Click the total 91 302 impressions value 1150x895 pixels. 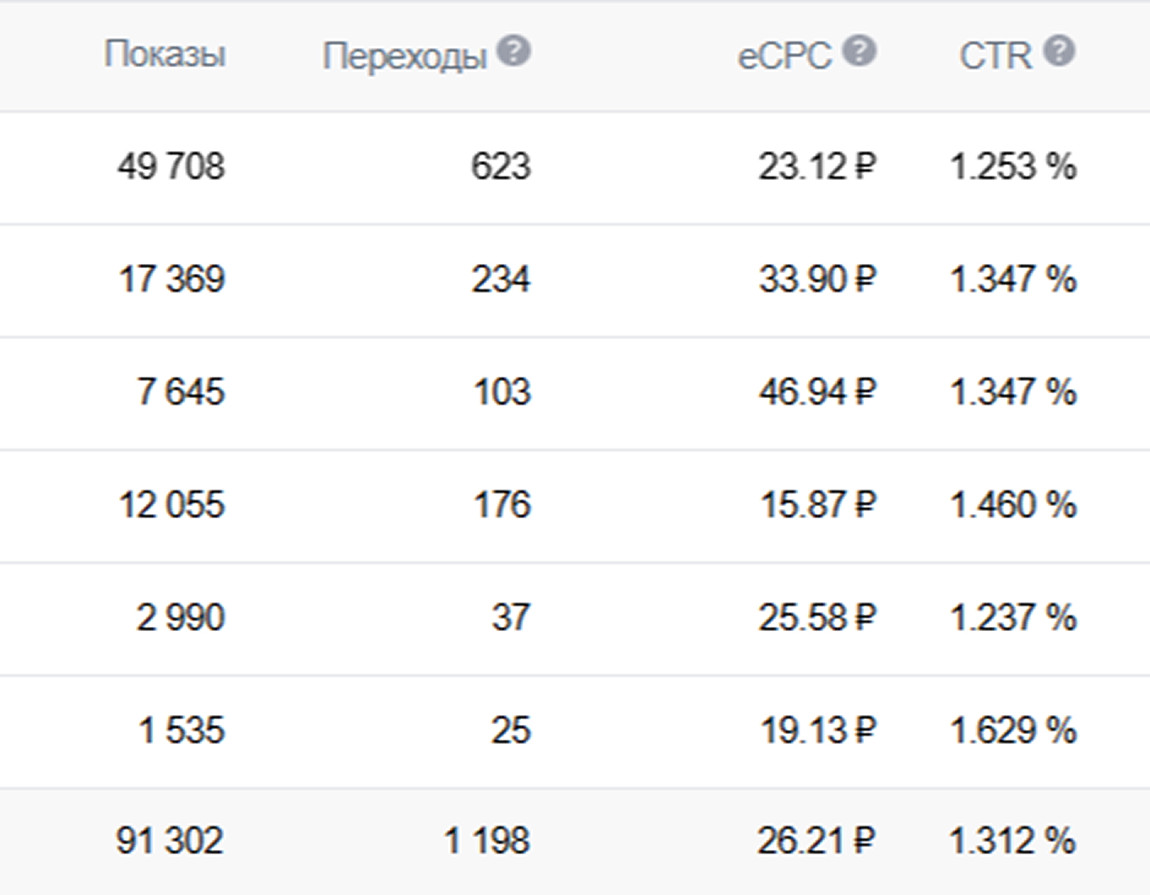pos(170,842)
